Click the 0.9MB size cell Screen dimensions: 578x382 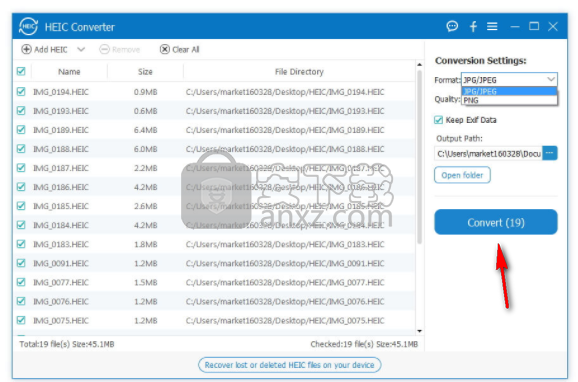tap(146, 92)
